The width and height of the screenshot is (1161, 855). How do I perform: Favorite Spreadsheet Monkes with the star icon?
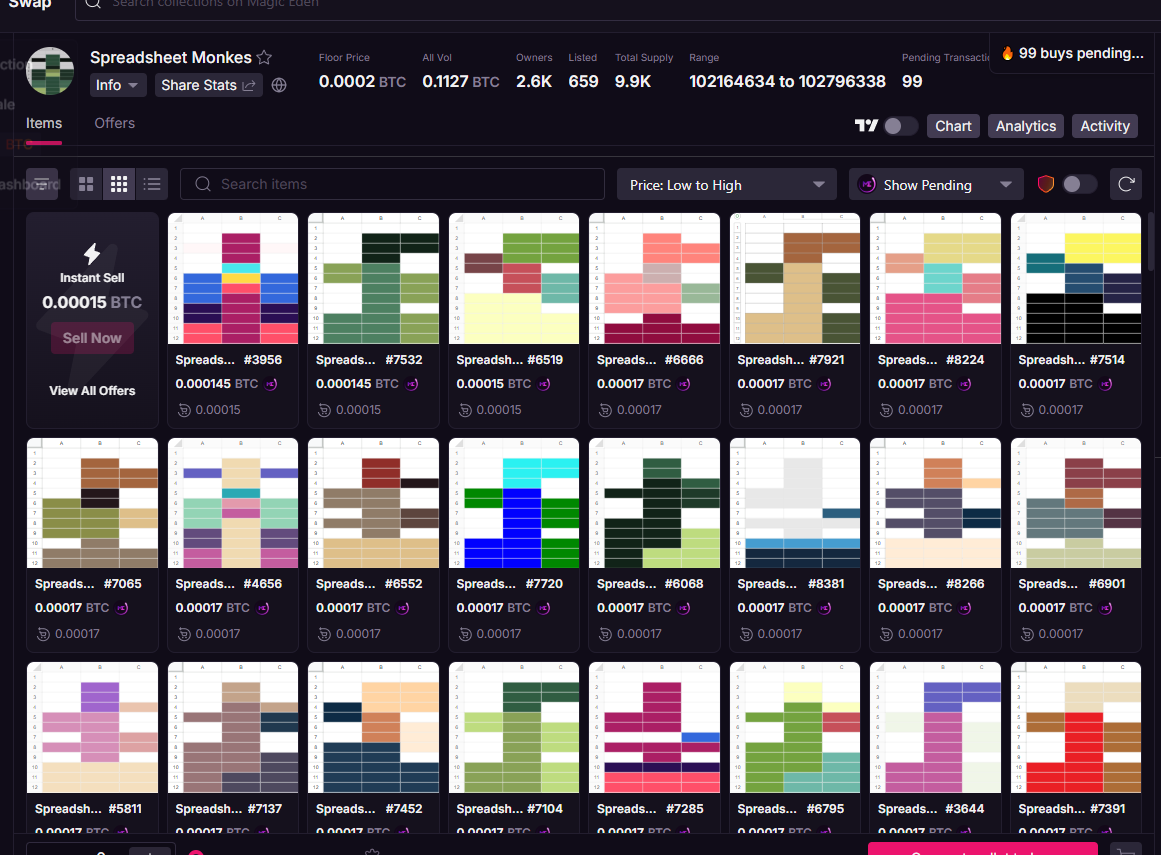(264, 57)
